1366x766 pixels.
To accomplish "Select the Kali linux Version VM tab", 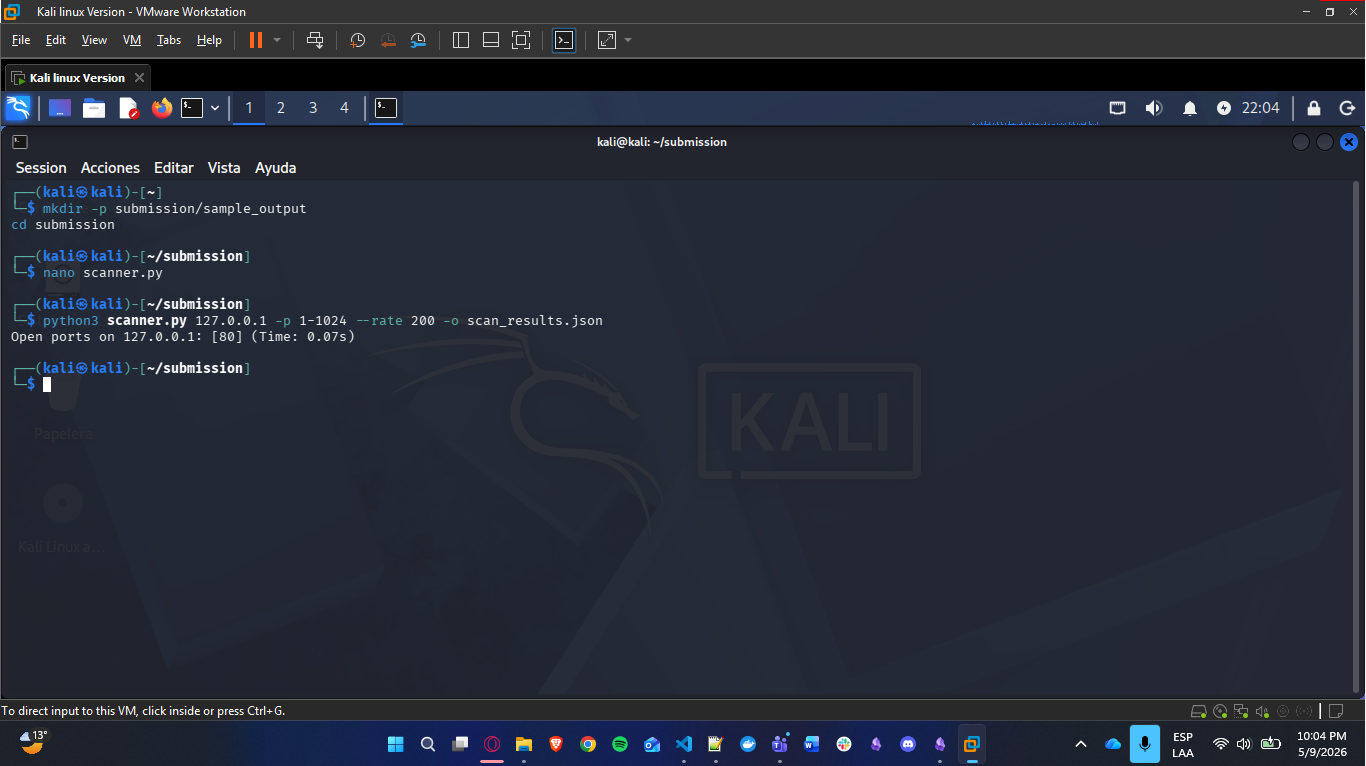I will click(x=78, y=77).
